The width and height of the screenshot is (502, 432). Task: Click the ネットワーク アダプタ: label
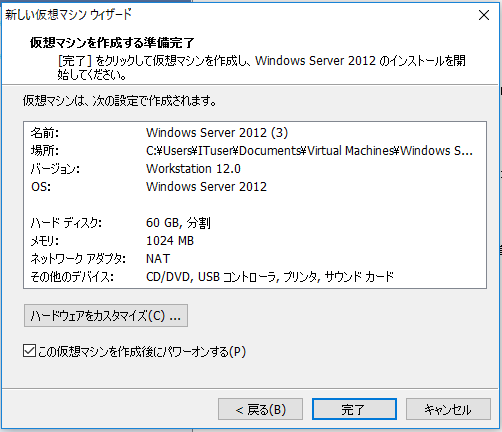pos(78,259)
